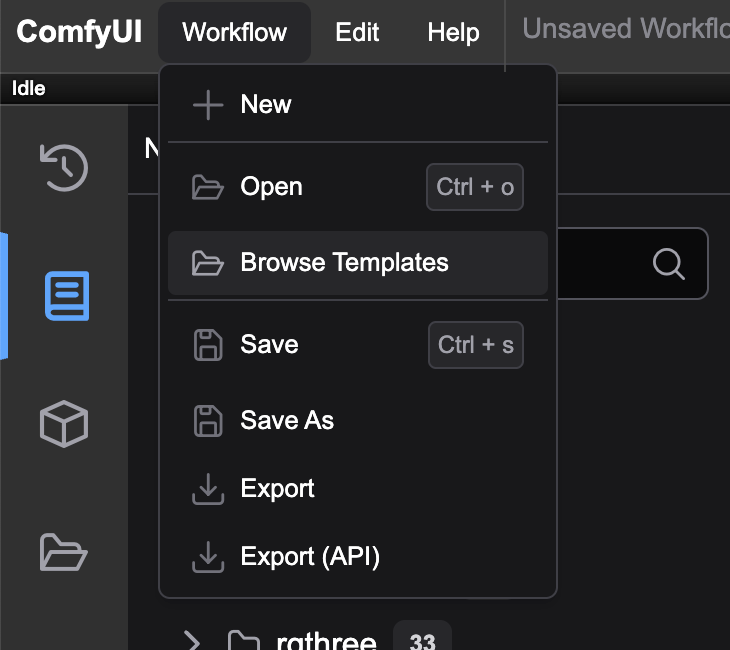
Task: Expand the rgthree folder chevron
Action: tap(192, 641)
